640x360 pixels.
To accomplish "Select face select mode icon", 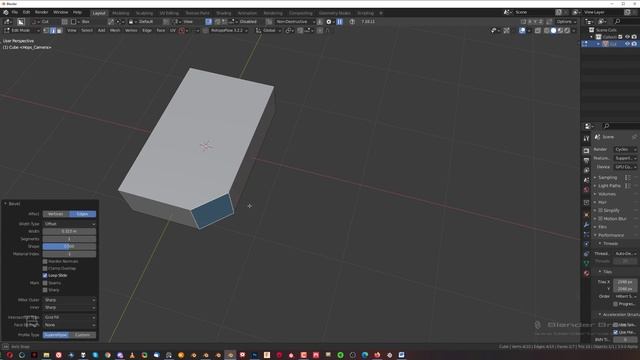I will tap(60, 31).
